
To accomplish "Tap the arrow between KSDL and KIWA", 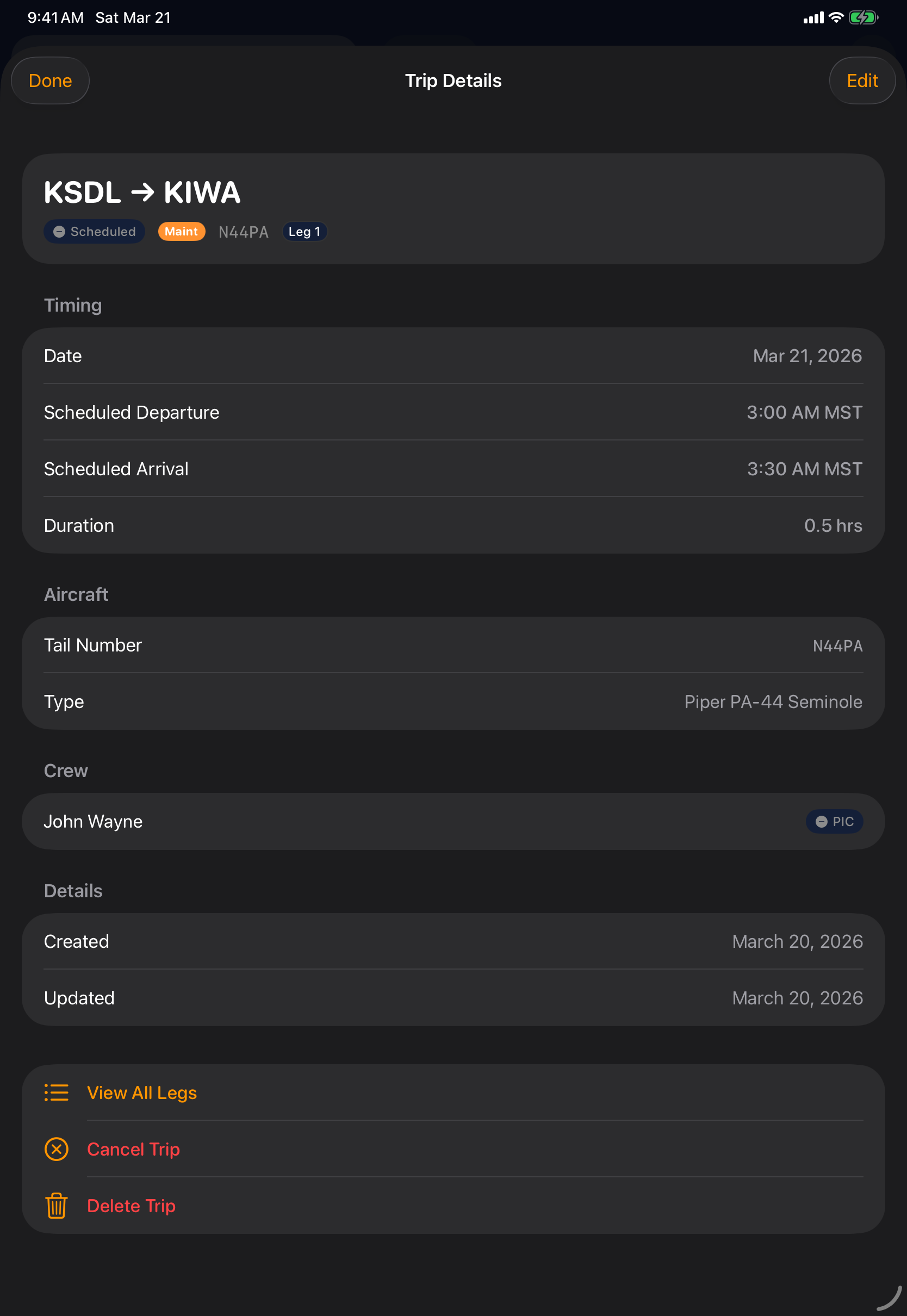I will point(142,193).
